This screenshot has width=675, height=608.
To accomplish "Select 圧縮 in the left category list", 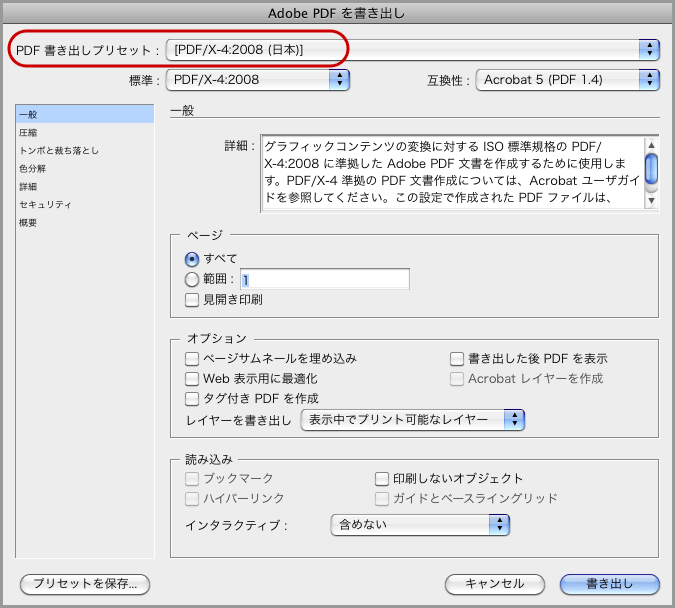I will click(85, 133).
